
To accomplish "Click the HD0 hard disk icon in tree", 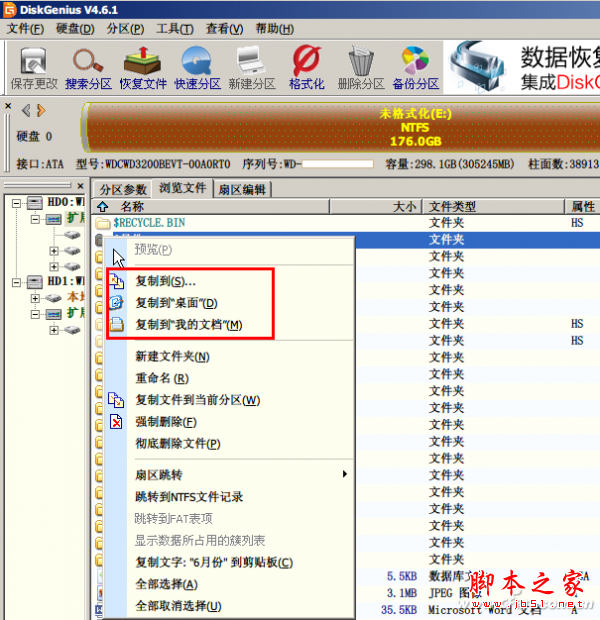I will click(x=35, y=203).
